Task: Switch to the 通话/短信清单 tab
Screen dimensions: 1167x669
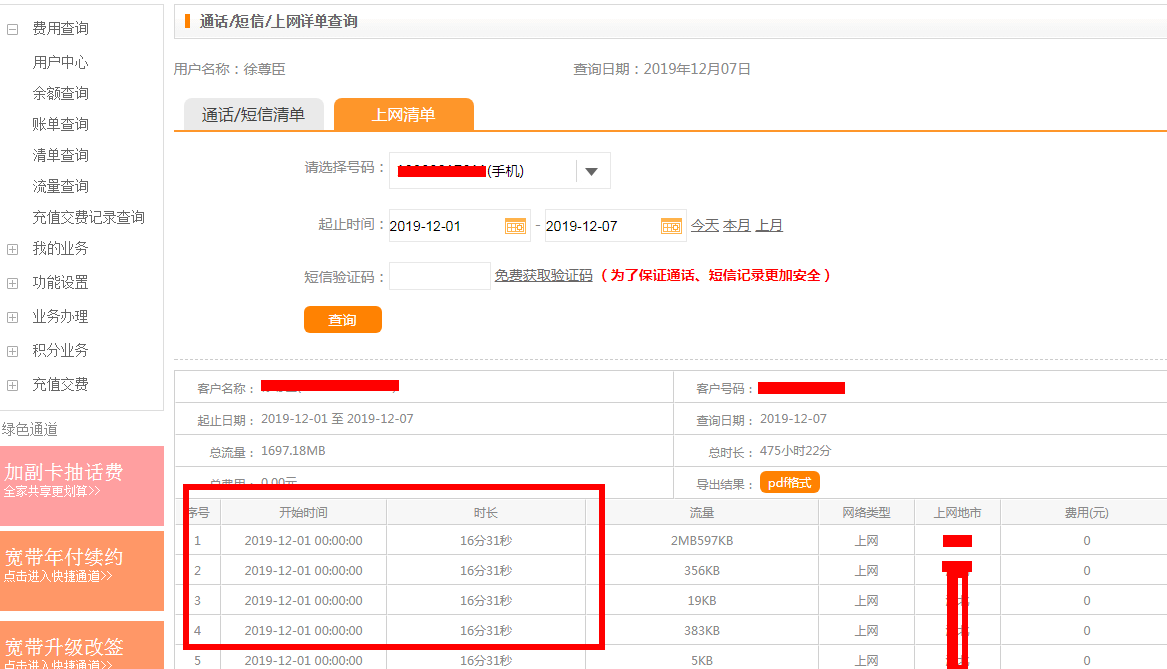Action: click(x=253, y=114)
